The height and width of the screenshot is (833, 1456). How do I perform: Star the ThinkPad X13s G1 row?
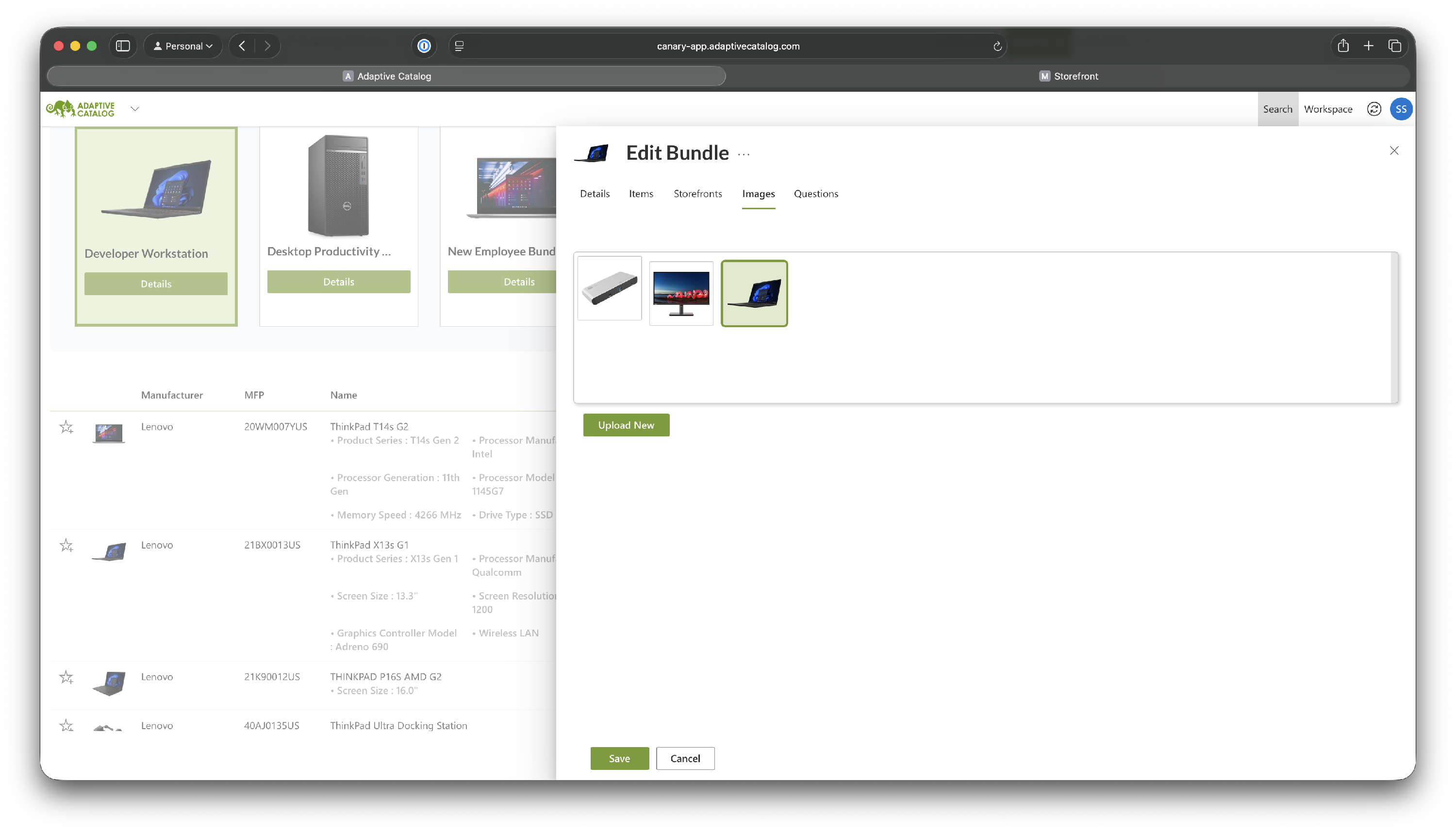[x=66, y=545]
